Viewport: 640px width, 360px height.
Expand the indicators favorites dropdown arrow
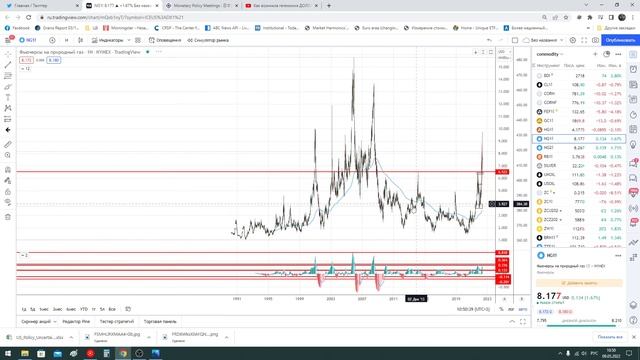[129, 40]
